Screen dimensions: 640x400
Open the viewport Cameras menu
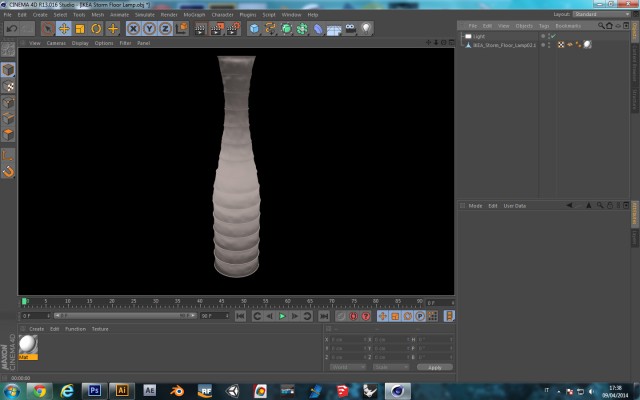coord(56,43)
